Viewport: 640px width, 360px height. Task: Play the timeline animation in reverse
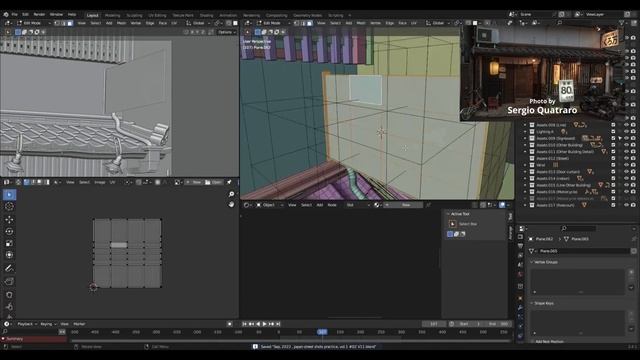258,324
